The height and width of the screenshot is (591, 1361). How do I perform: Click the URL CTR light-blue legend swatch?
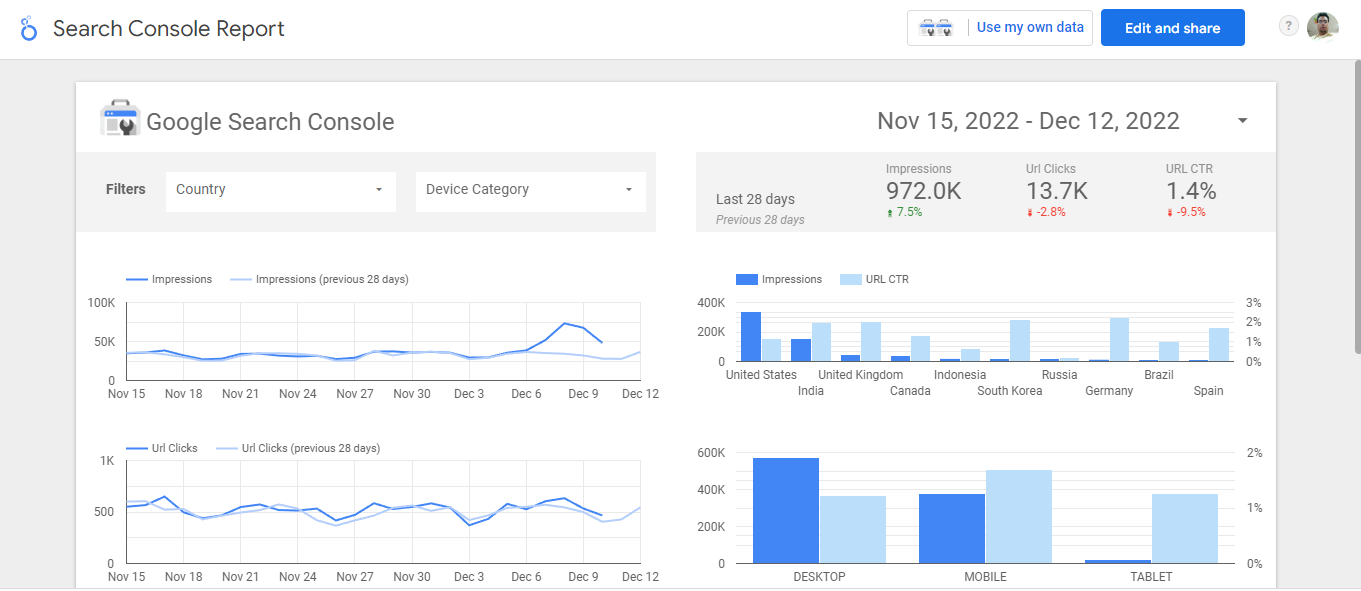pyautogui.click(x=850, y=280)
